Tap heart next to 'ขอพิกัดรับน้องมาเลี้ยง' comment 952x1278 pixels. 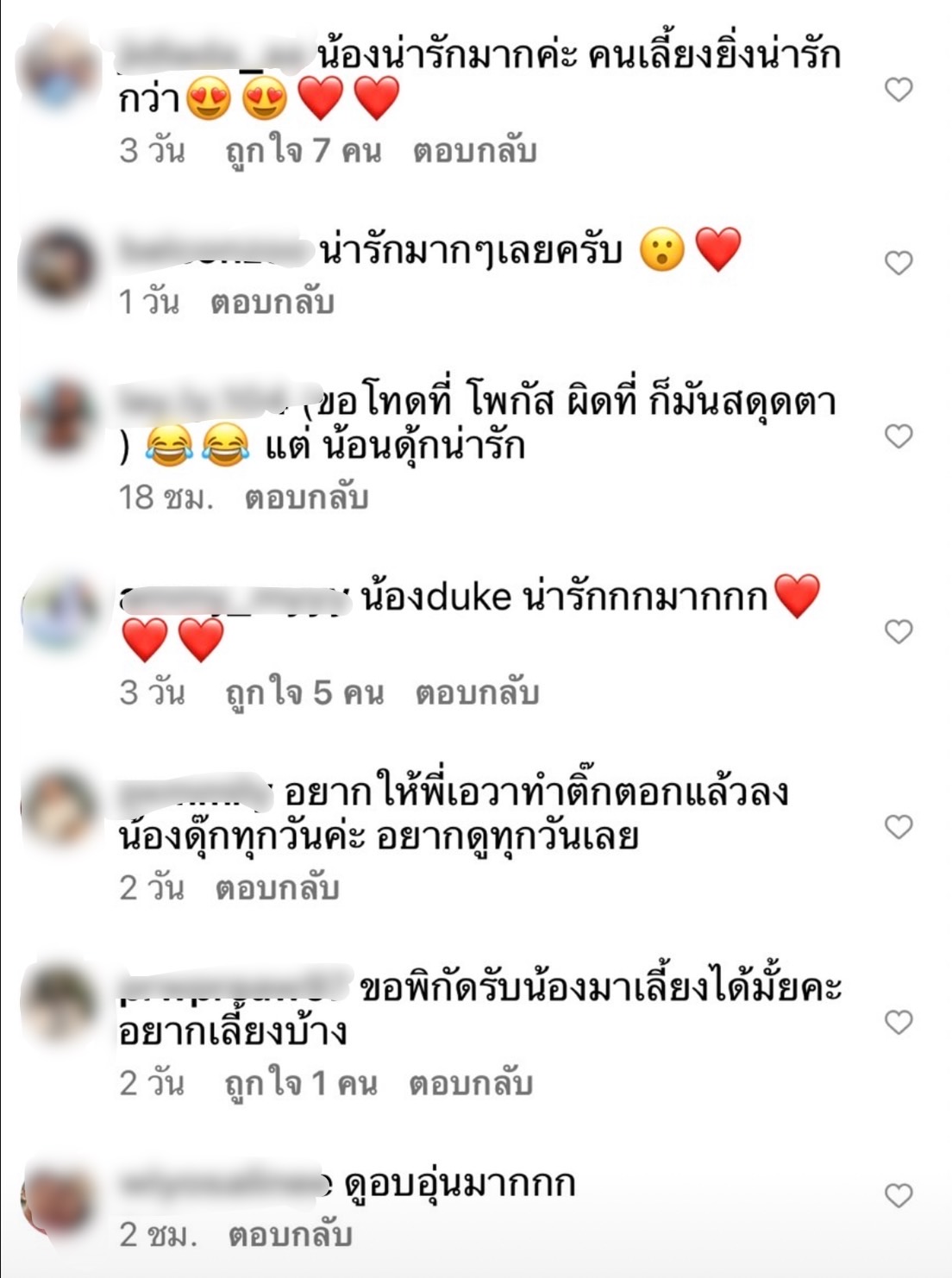pos(899,1022)
